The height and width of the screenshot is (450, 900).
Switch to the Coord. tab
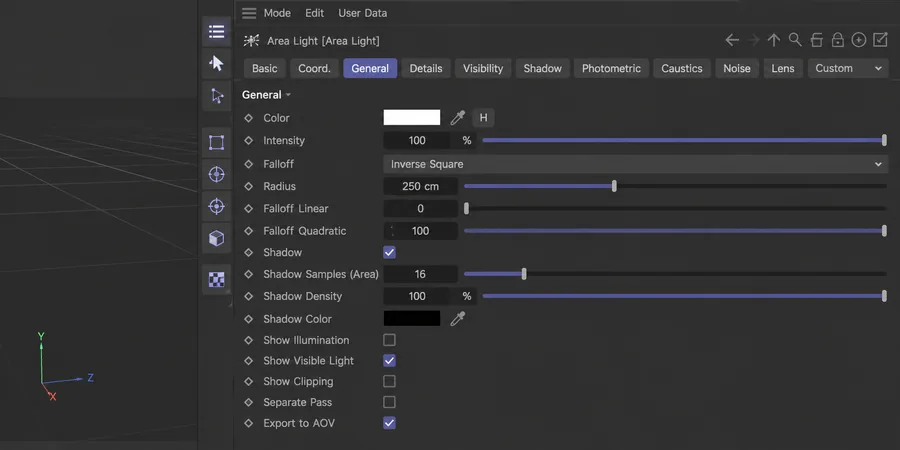coord(315,68)
